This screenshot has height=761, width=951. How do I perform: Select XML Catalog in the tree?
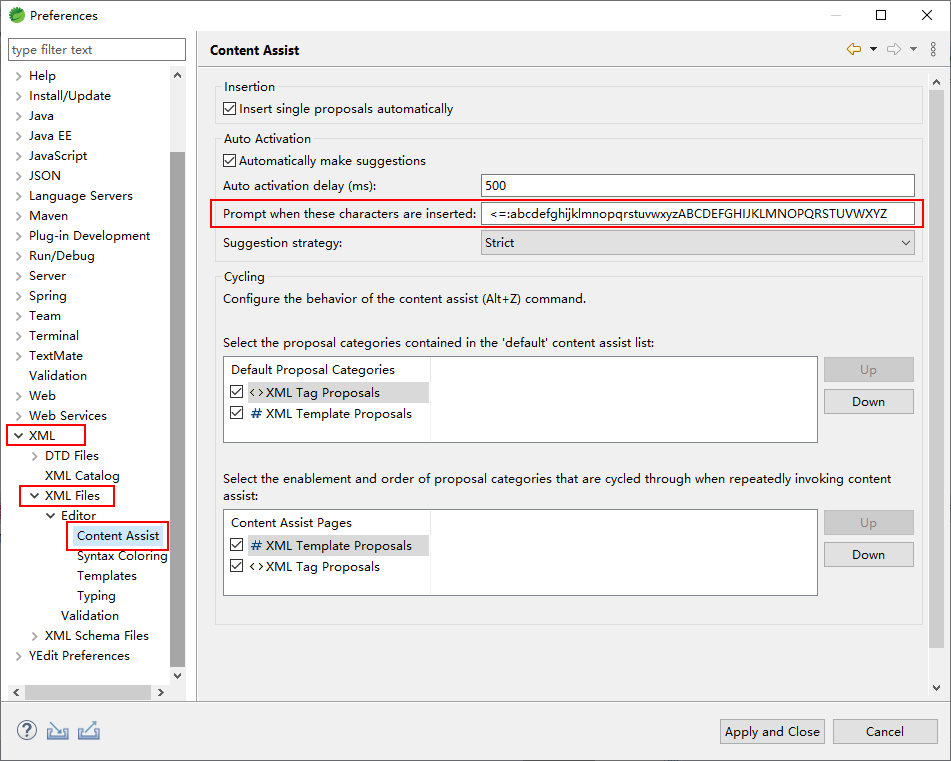82,475
